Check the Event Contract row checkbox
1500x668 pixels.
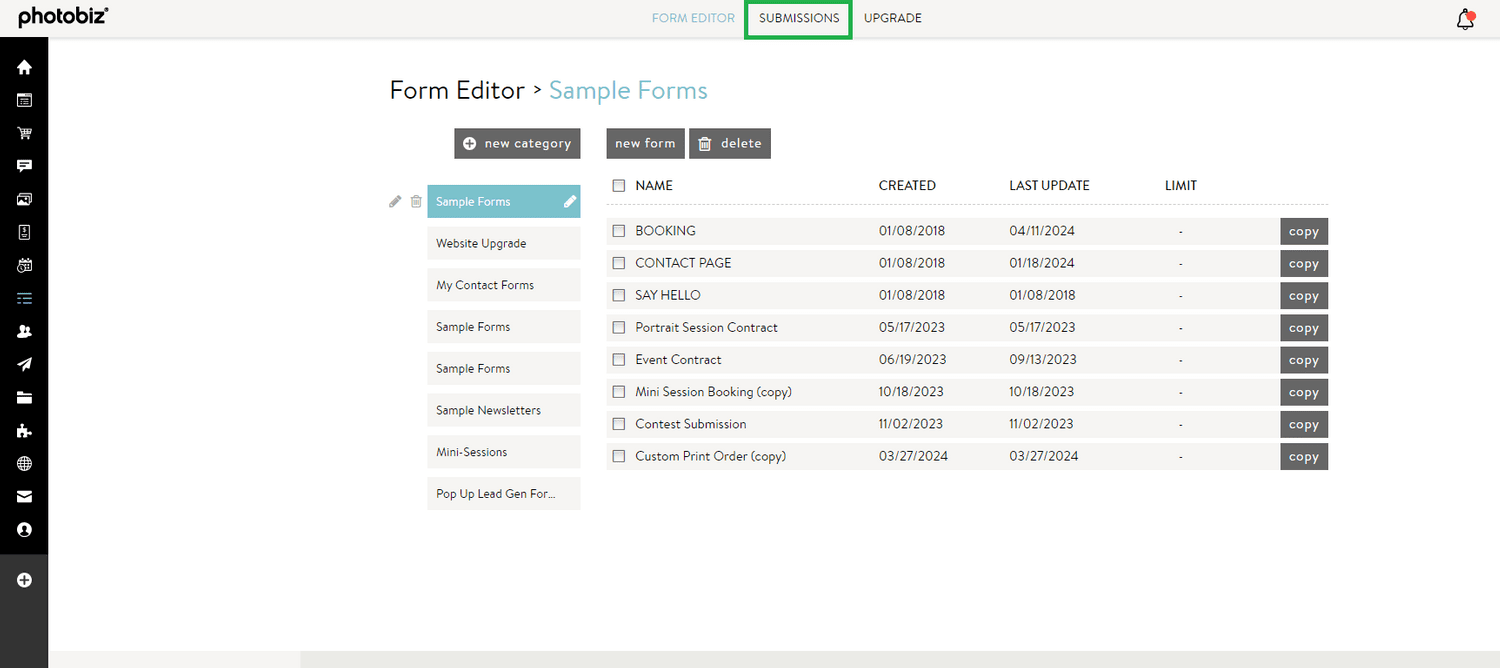pos(618,359)
